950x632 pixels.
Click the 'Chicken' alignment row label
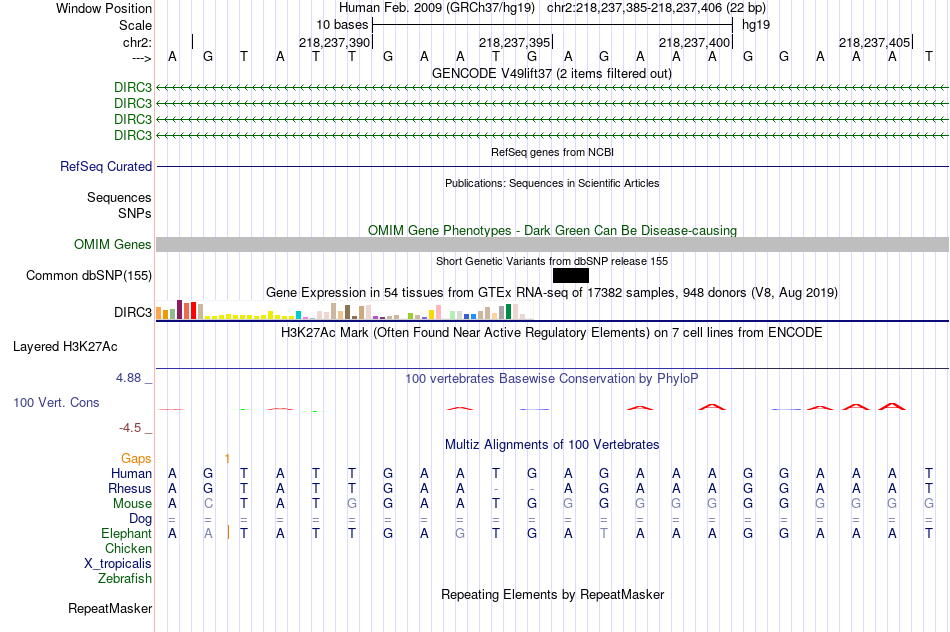pyautogui.click(x=128, y=548)
